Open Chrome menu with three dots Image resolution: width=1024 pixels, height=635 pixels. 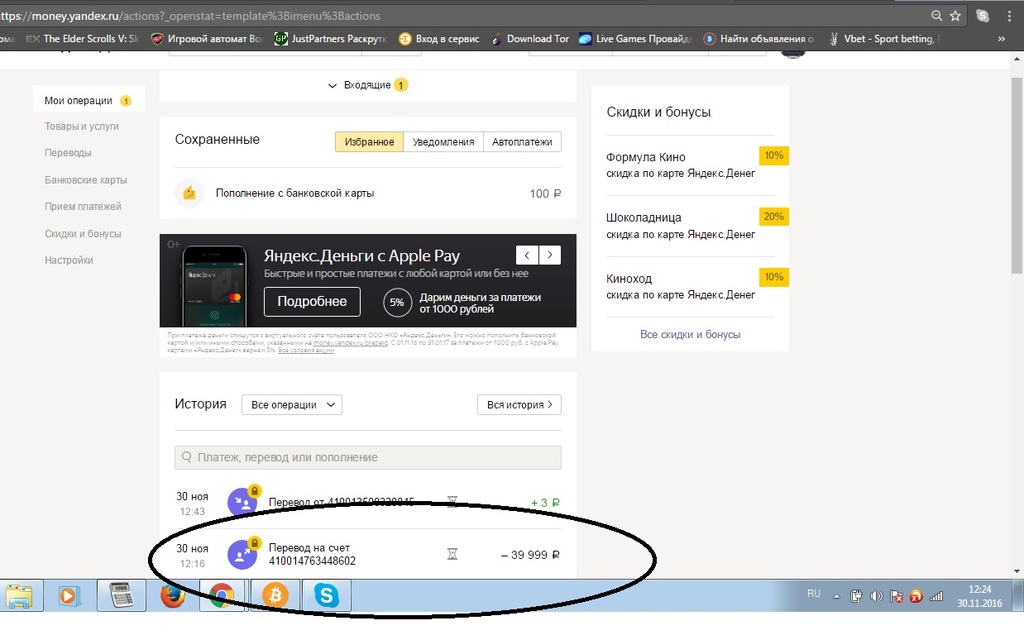coord(1010,16)
